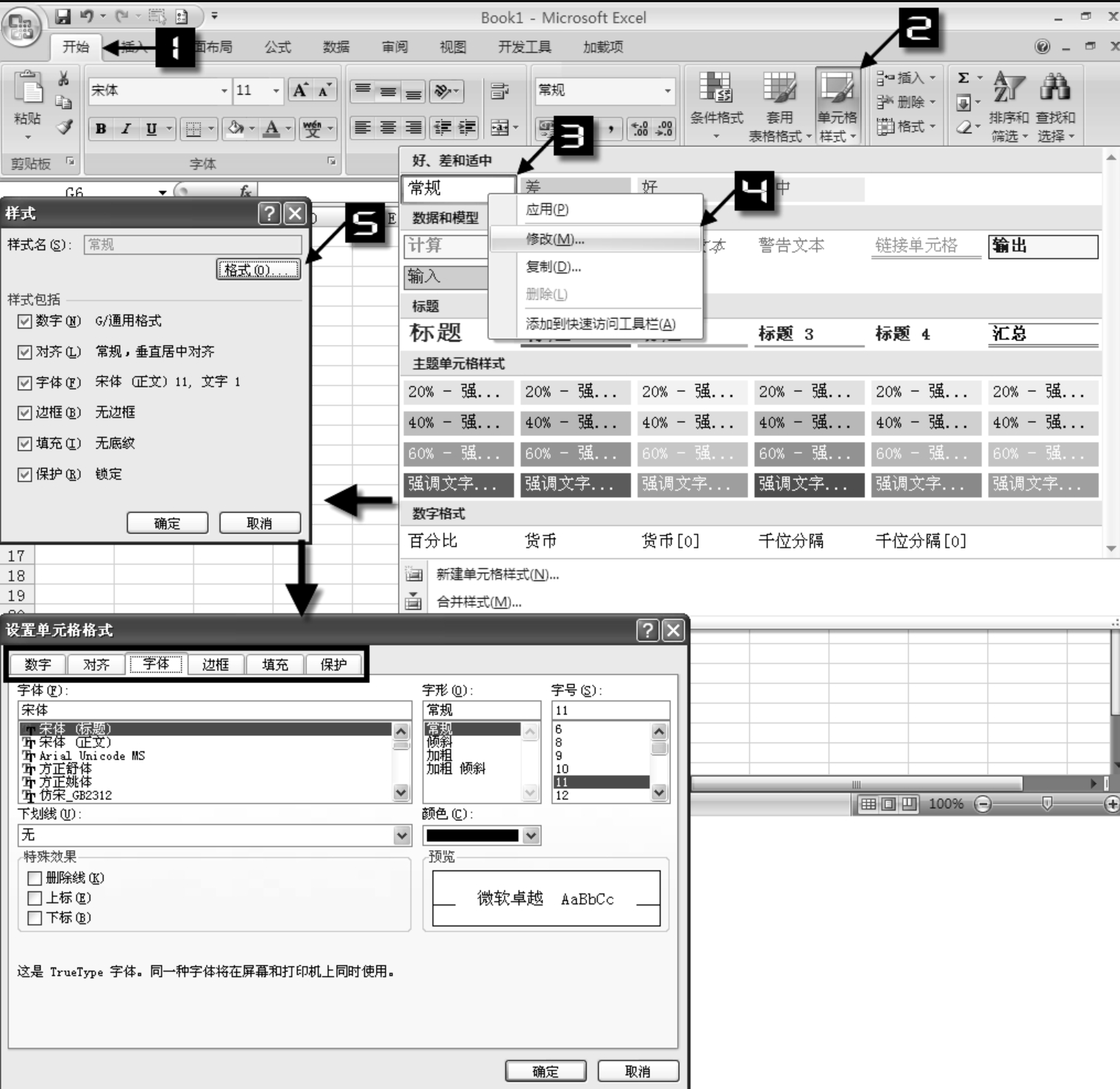This screenshot has width=1120, height=1089.
Task: Click the Find and Select binoculars icon
Action: click(1055, 87)
